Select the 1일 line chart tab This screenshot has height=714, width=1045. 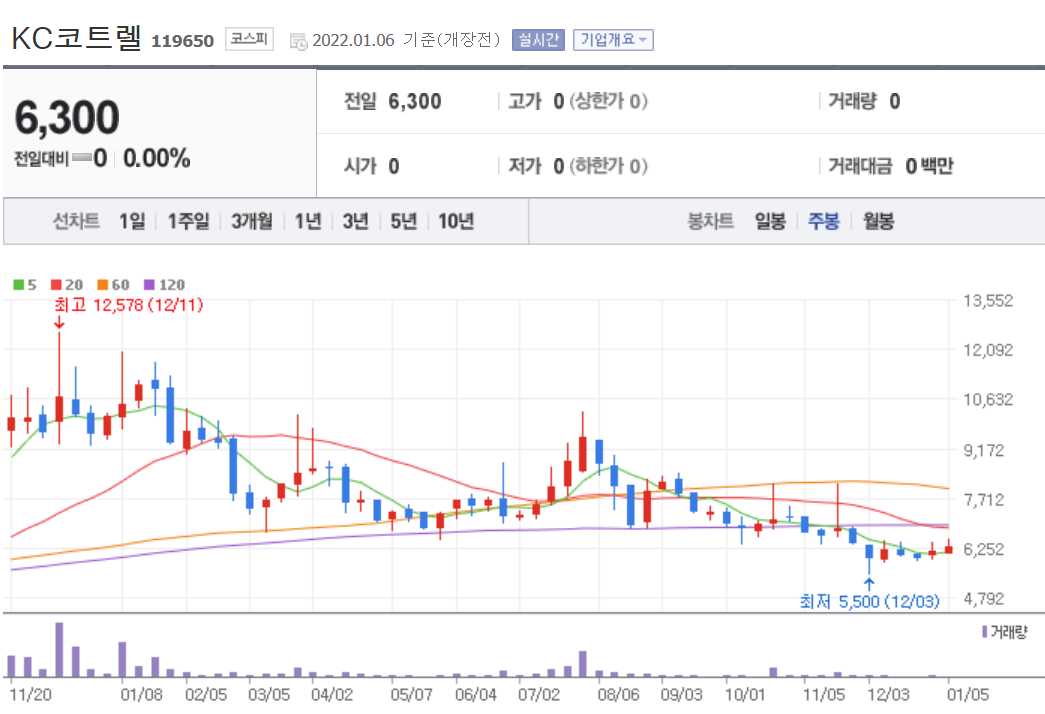(132, 221)
